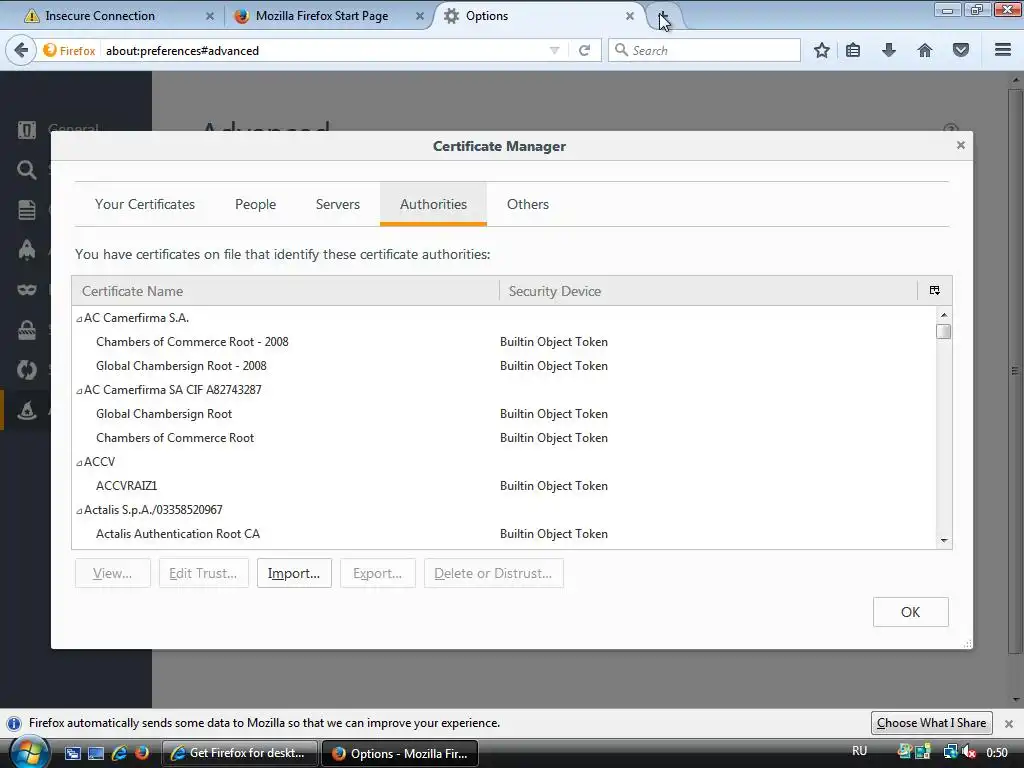
Task: Click the Export... button
Action: pos(377,573)
